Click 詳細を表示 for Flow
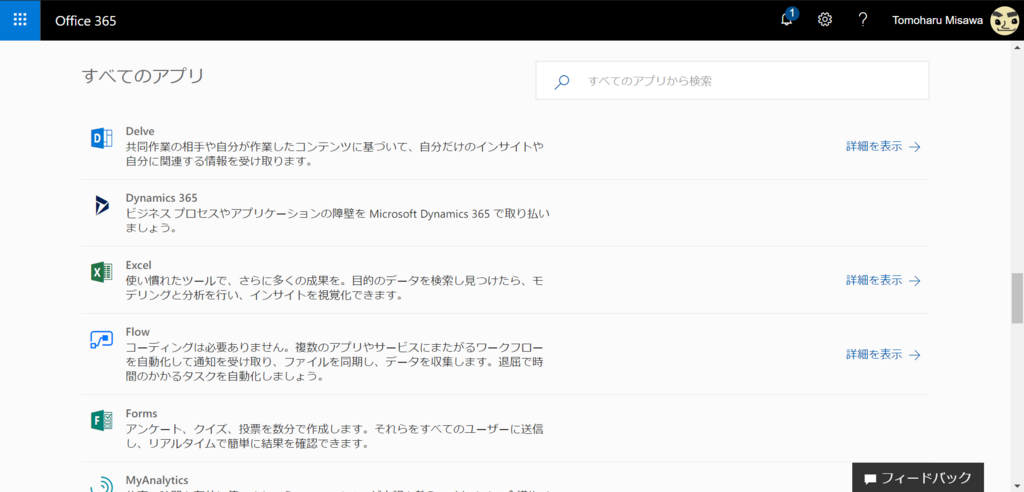This screenshot has height=492, width=1024. coord(883,355)
